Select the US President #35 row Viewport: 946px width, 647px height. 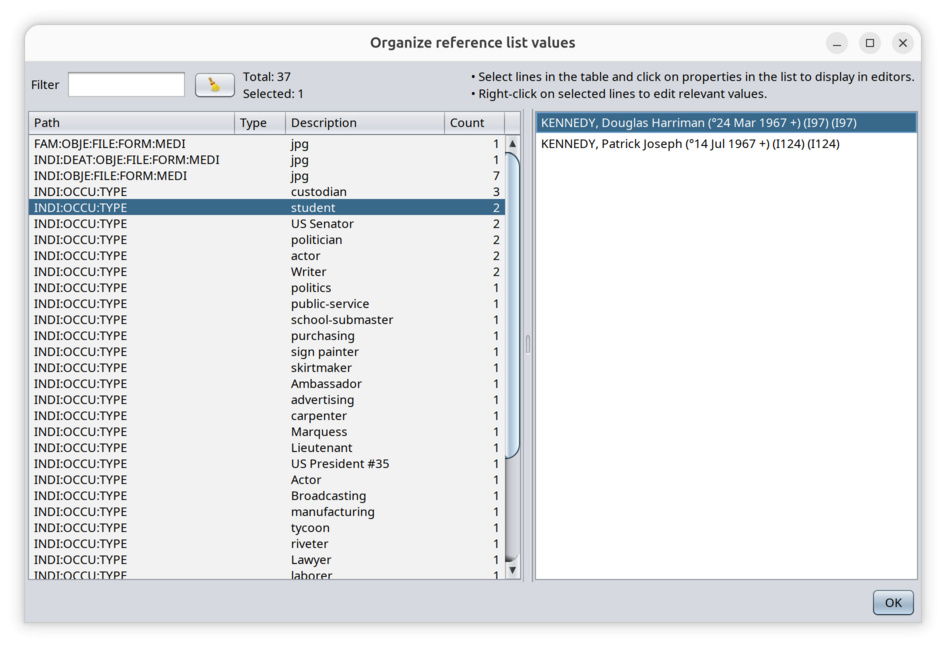coord(267,464)
